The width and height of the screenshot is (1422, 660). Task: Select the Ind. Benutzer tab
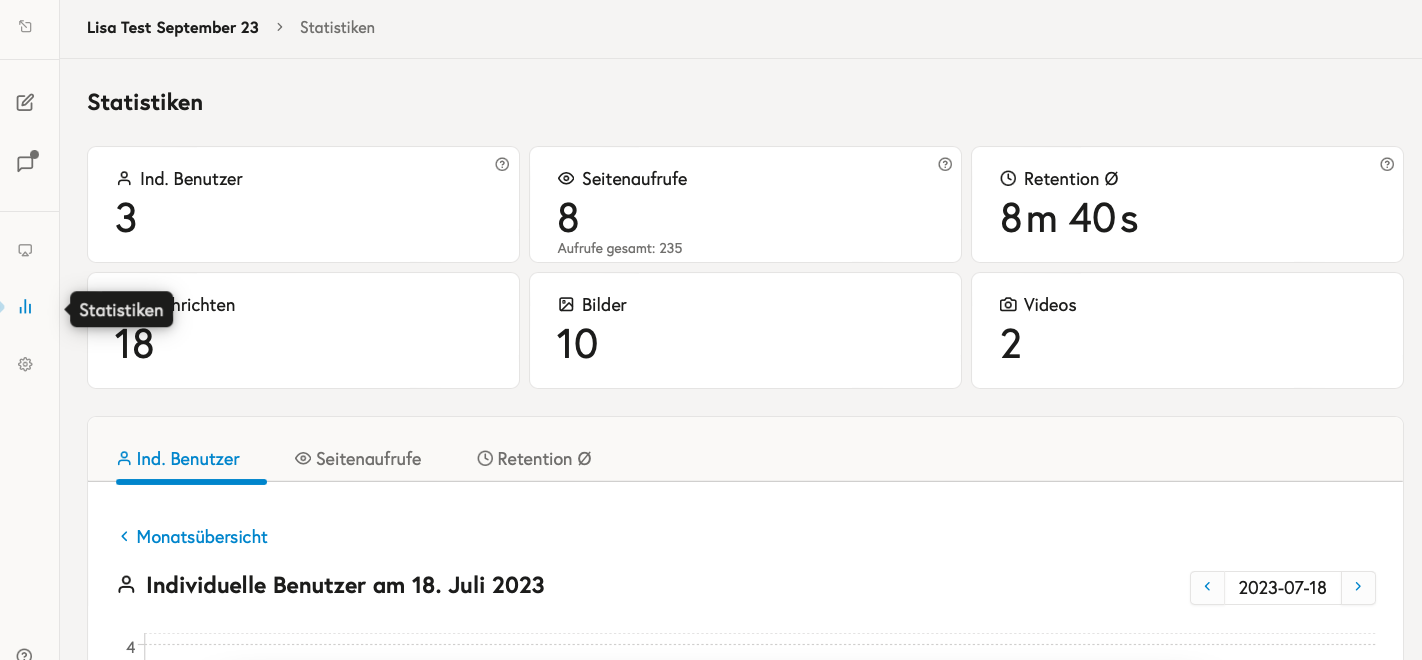(x=178, y=459)
